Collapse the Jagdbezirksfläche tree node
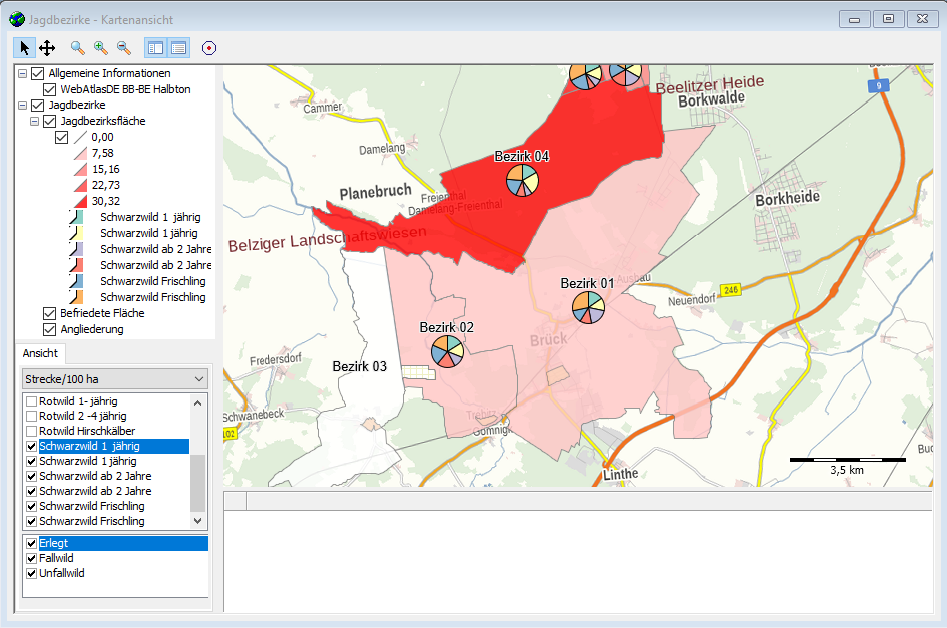 [x=34, y=121]
